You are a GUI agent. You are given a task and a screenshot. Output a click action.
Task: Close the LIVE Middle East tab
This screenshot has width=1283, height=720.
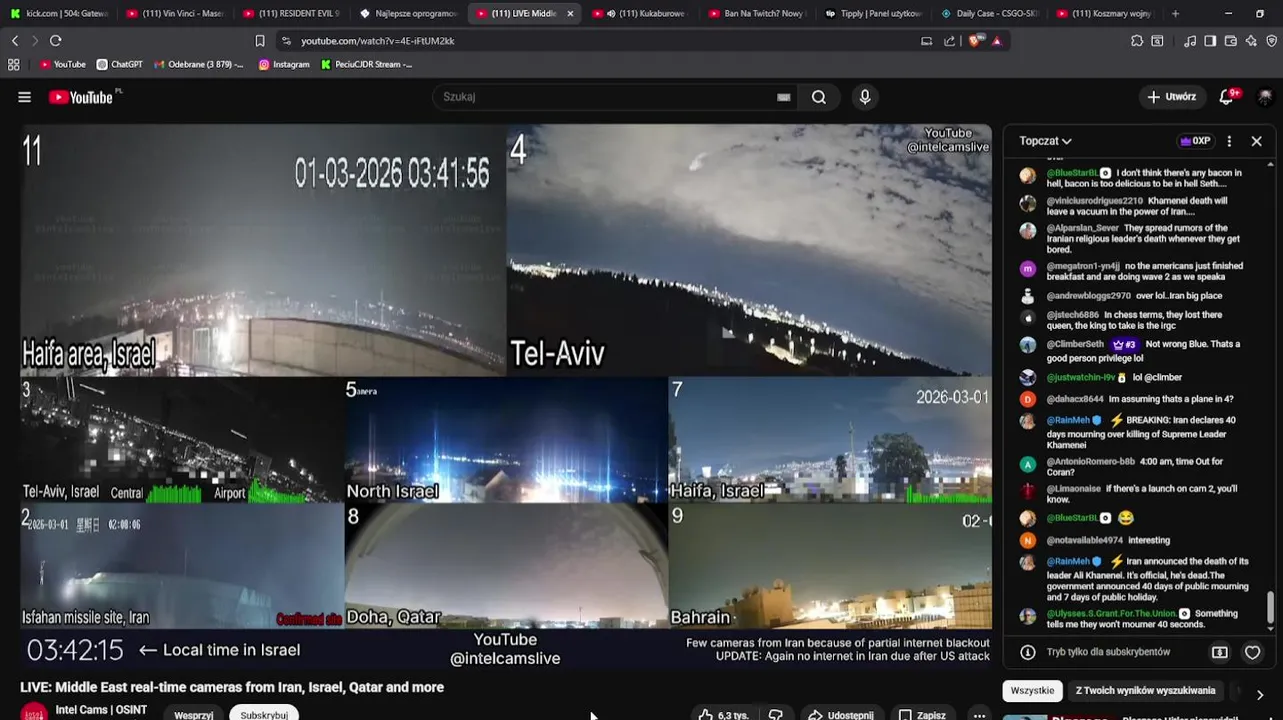tap(570, 14)
